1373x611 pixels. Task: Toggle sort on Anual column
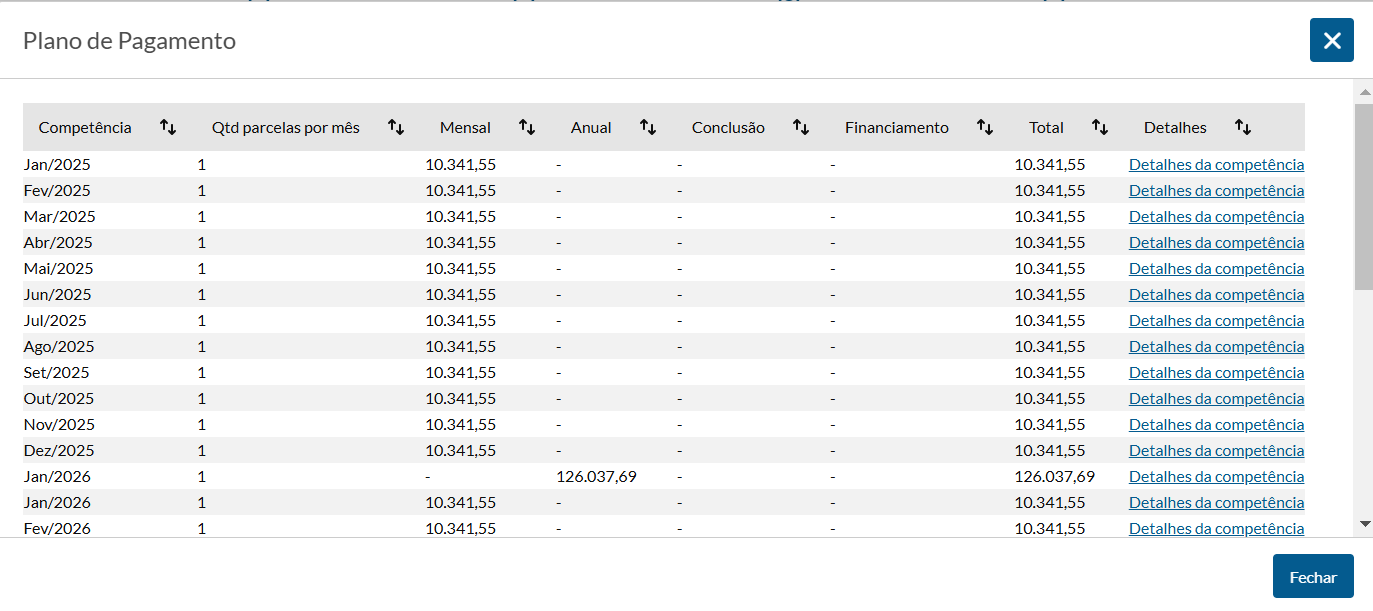click(x=648, y=127)
